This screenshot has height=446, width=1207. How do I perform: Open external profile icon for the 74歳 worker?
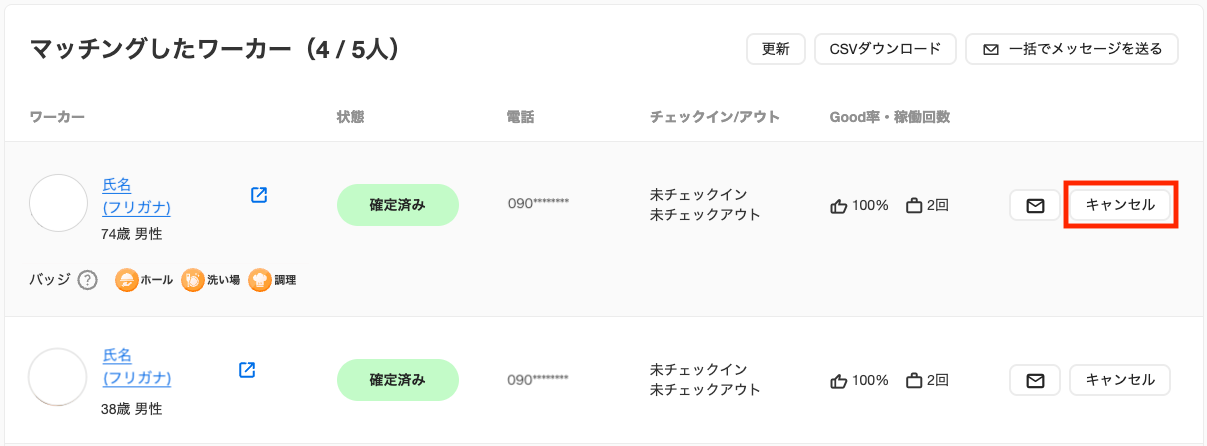(x=259, y=195)
